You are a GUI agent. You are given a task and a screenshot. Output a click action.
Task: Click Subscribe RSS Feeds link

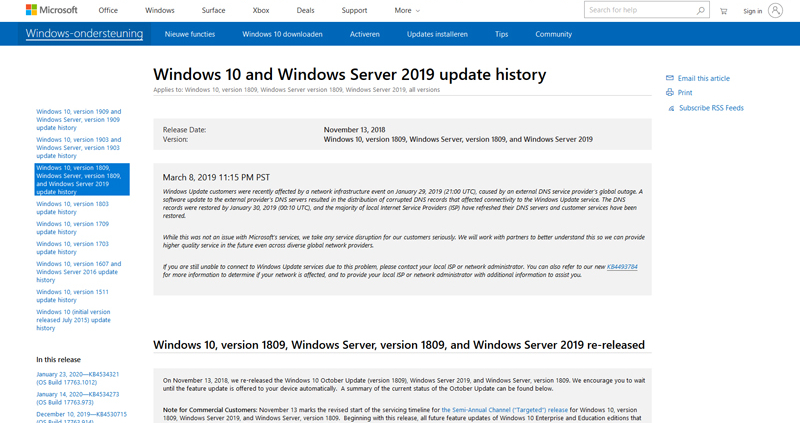pyautogui.click(x=711, y=108)
